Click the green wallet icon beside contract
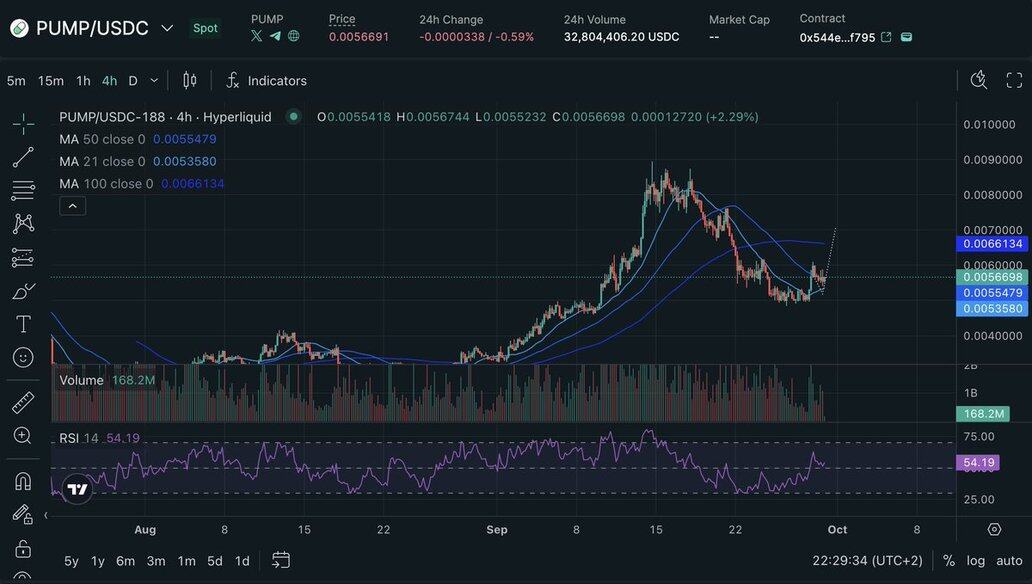1032x584 pixels. pyautogui.click(x=906, y=37)
